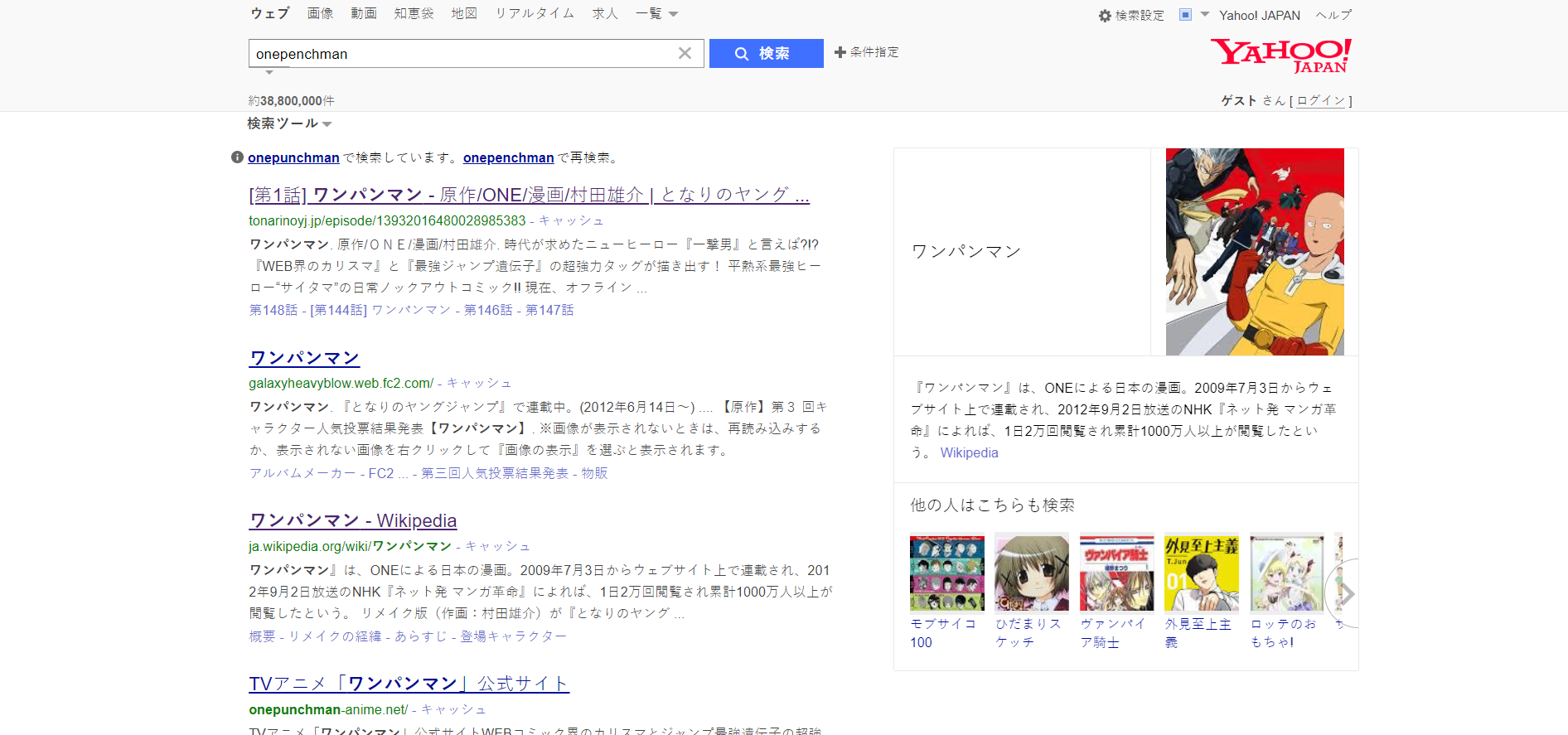Switch to the 知恵袋 tab
1568x735 pixels.
click(x=414, y=13)
